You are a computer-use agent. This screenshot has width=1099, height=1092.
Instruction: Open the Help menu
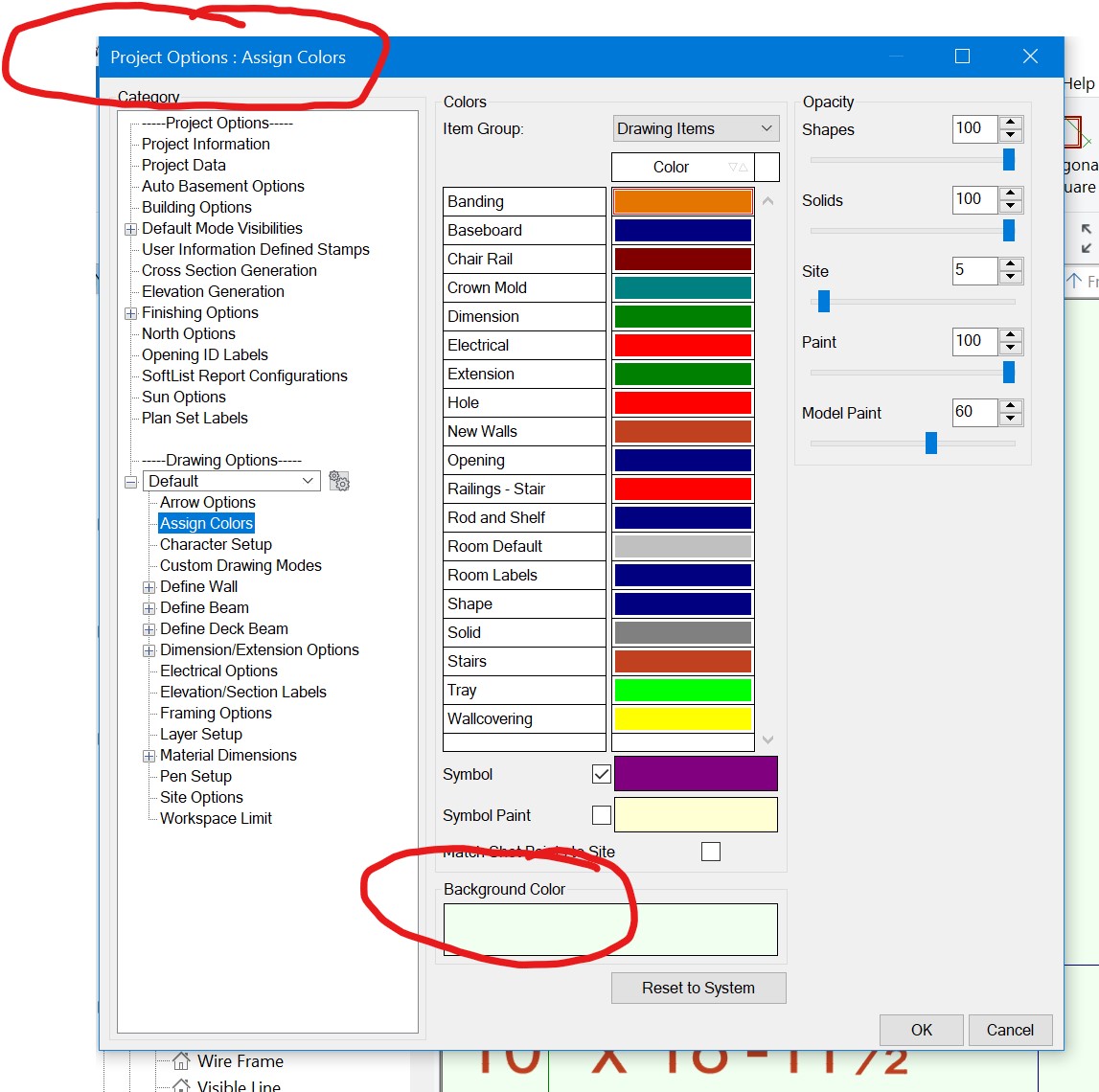coord(1079,83)
